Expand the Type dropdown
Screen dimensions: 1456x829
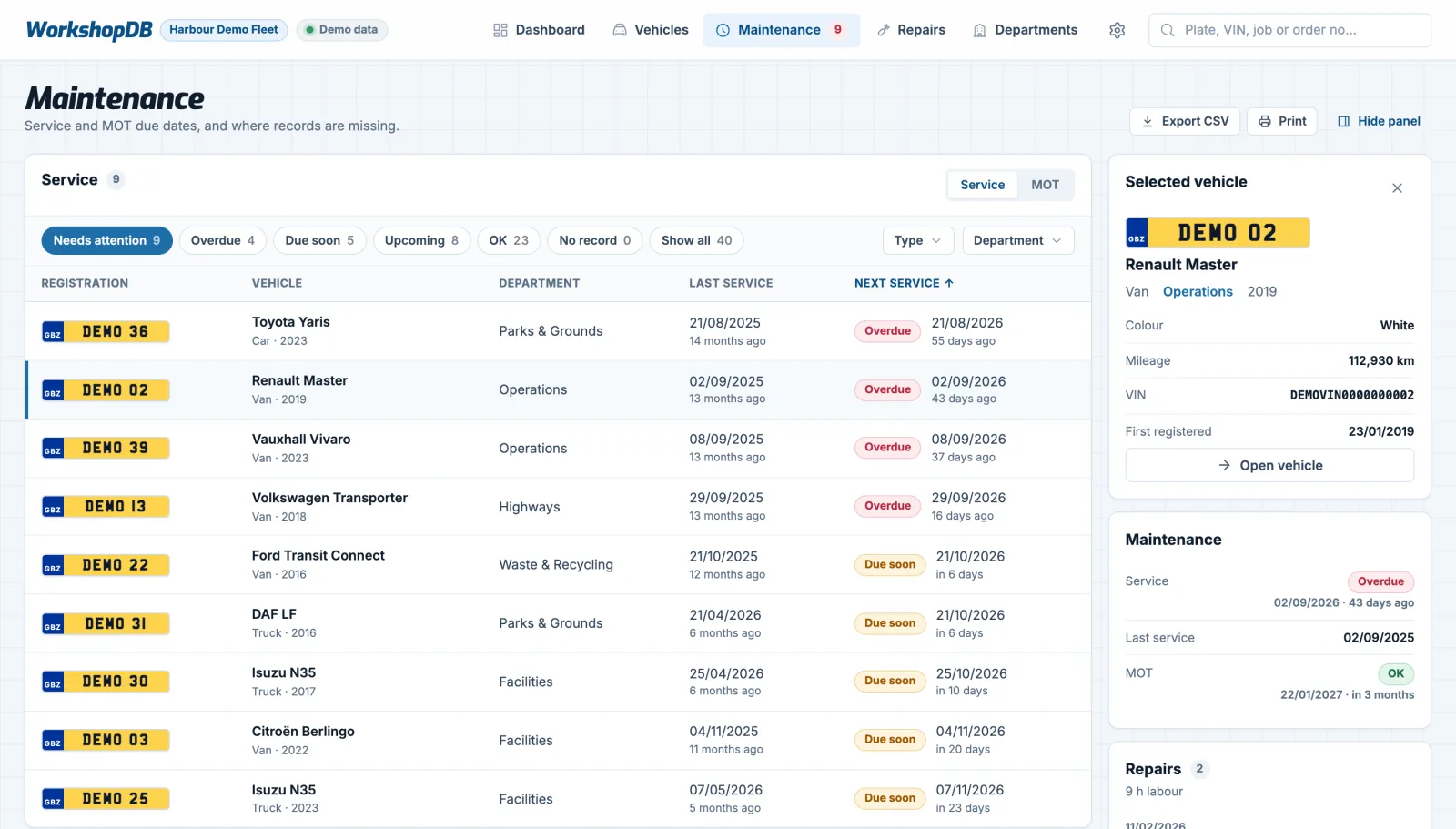[917, 240]
